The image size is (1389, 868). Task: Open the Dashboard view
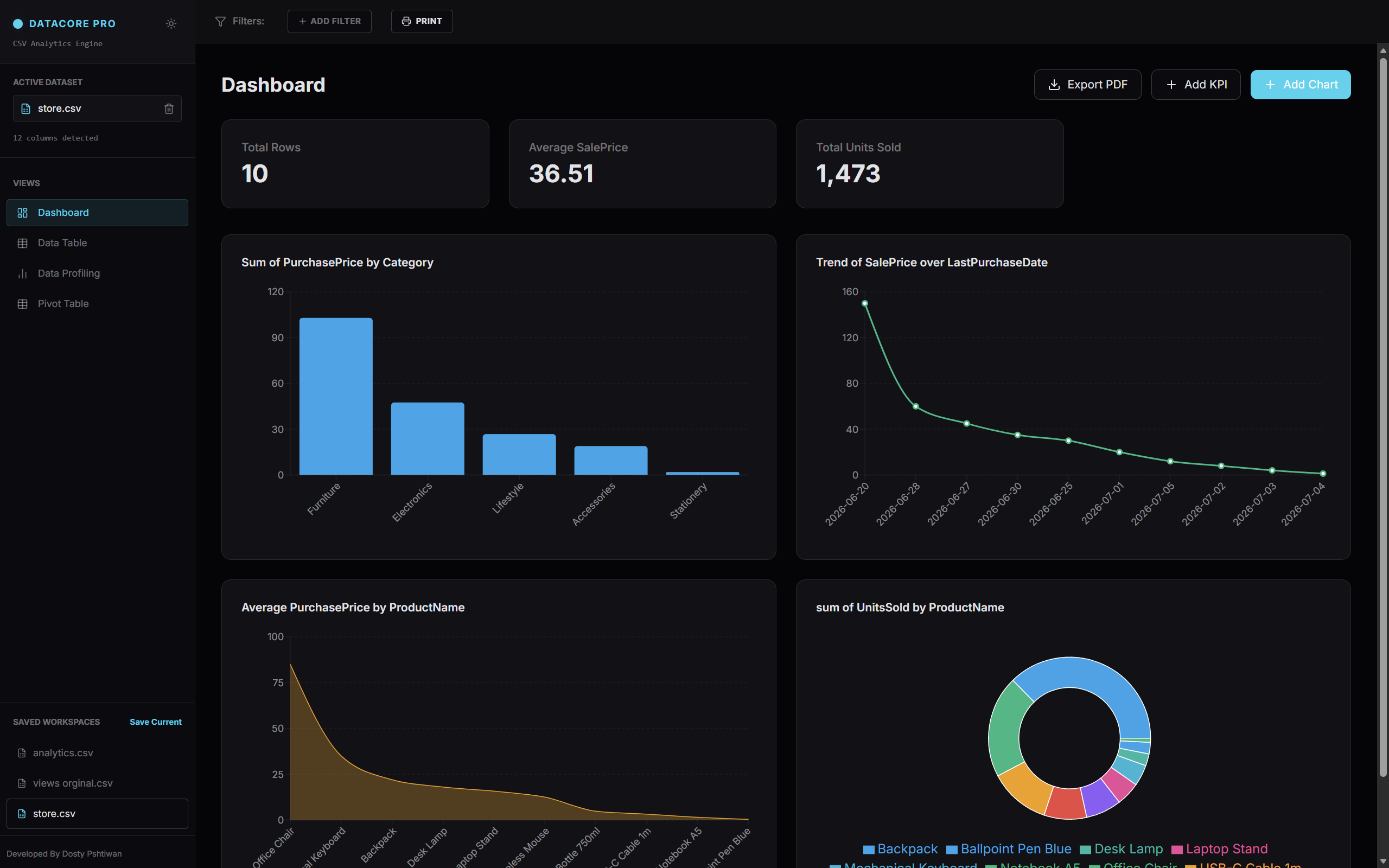(x=97, y=213)
